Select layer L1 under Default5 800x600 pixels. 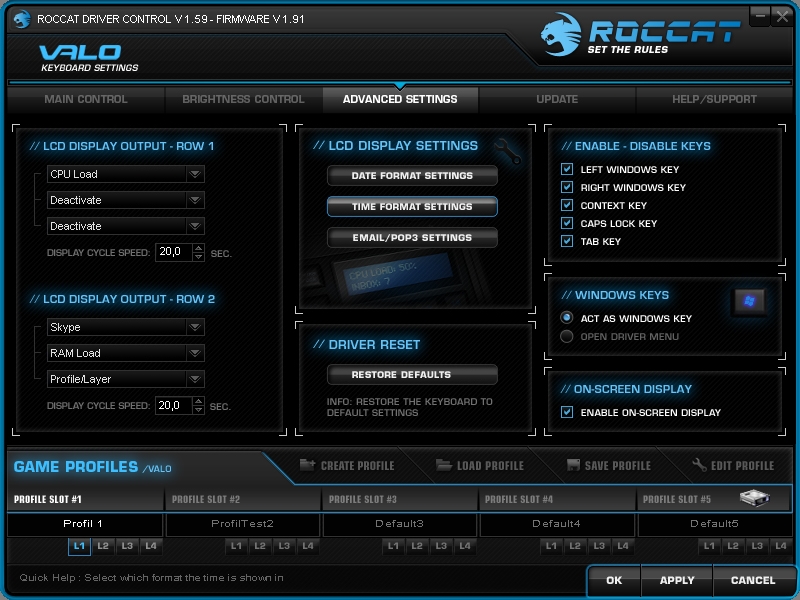tap(709, 546)
